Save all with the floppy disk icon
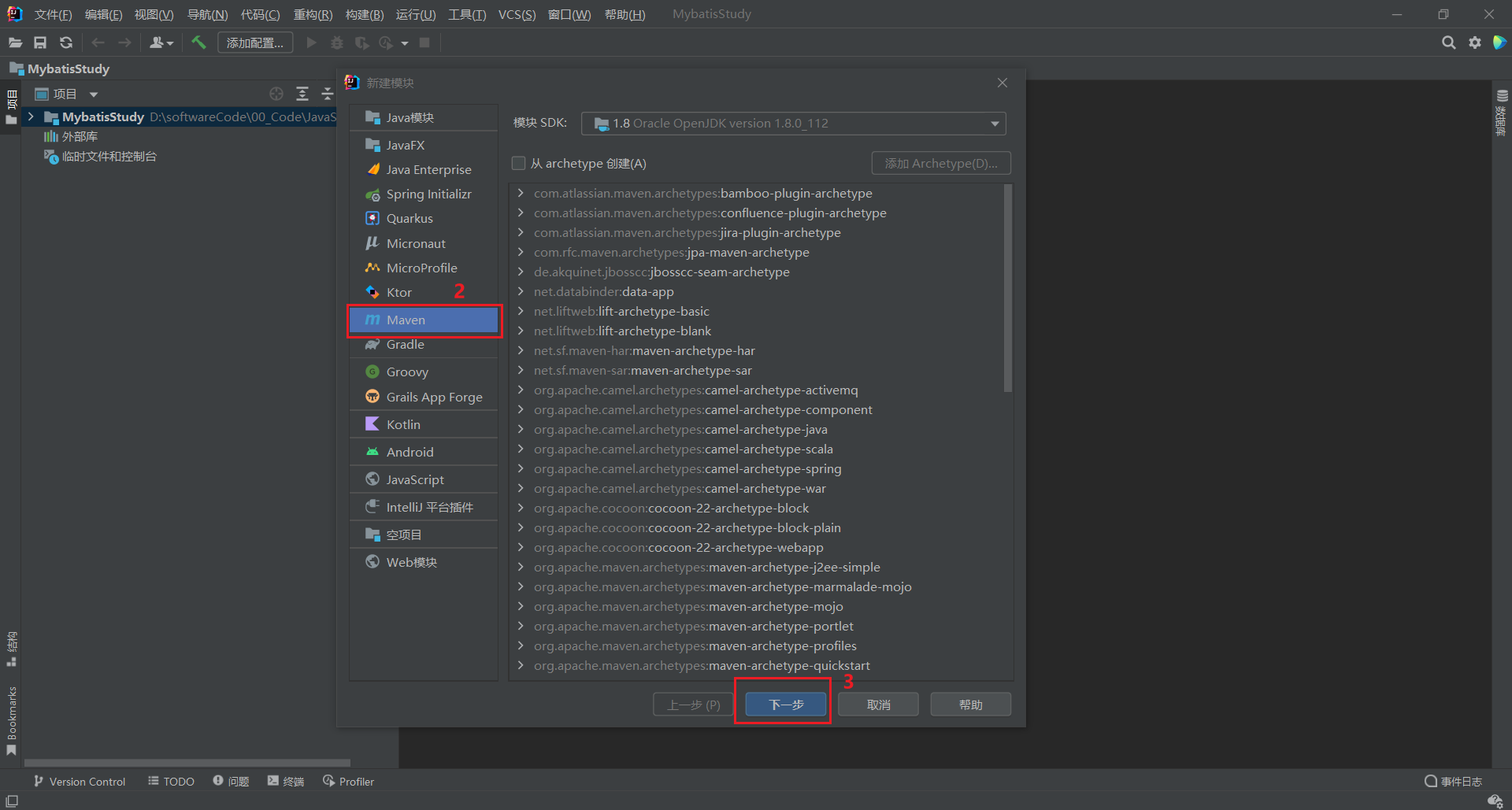The height and width of the screenshot is (810, 1512). tap(40, 43)
